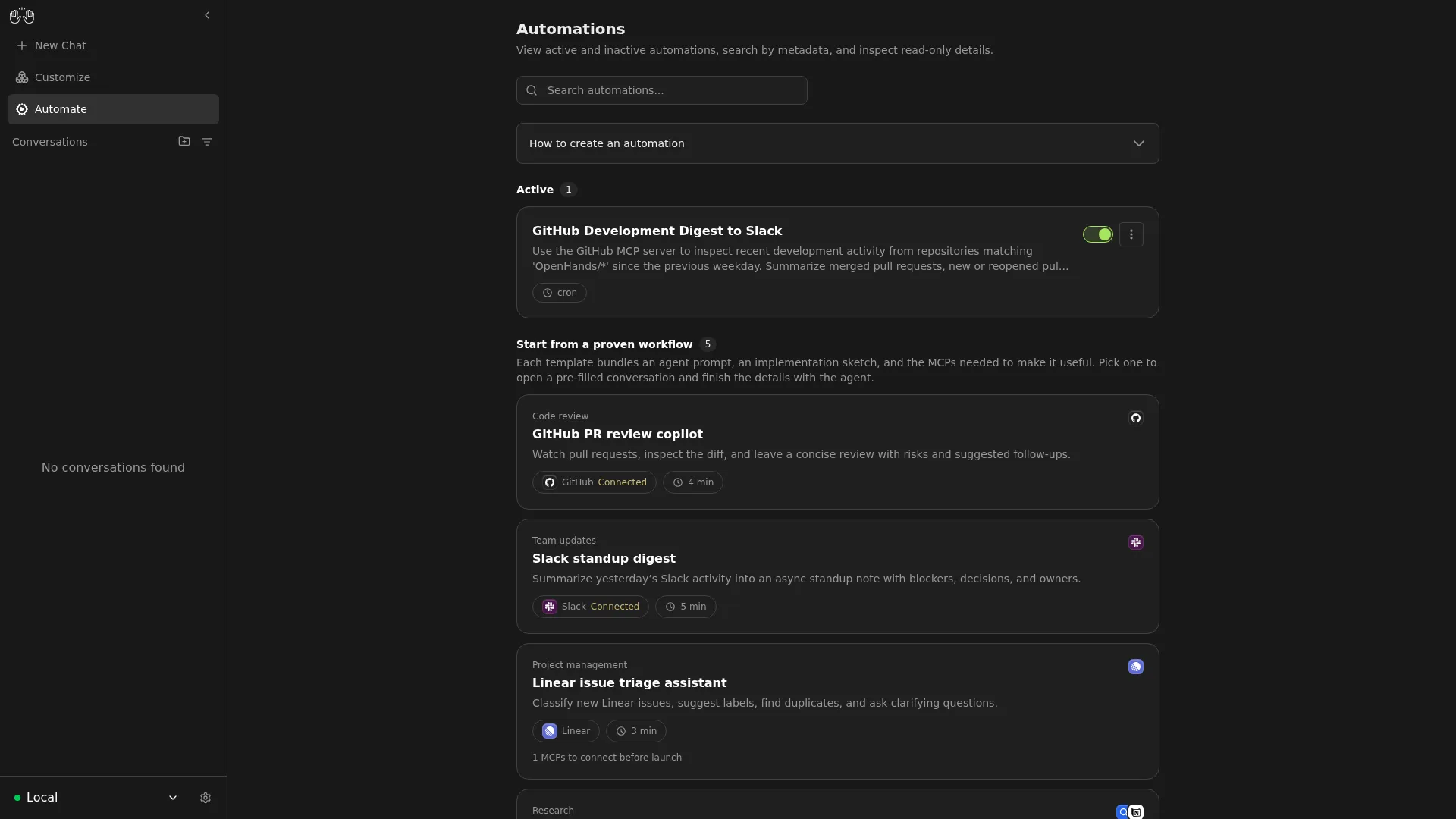Click the Linear MCP badge
Image resolution: width=1456 pixels, height=819 pixels.
click(x=566, y=731)
